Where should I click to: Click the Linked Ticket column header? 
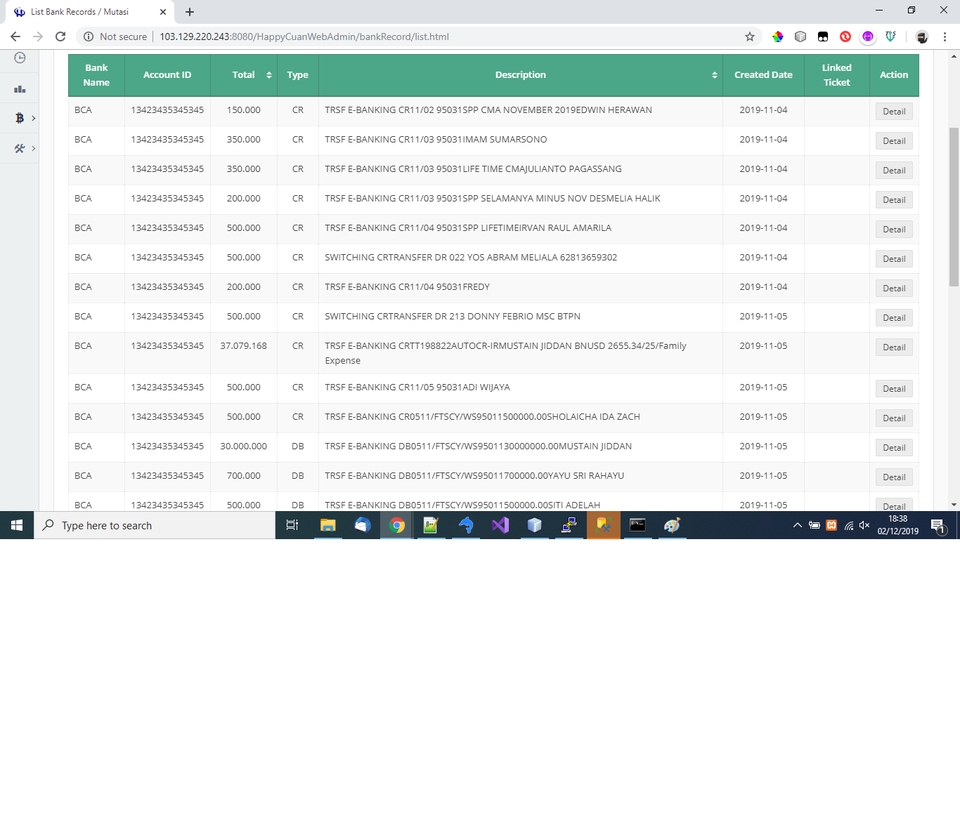pos(836,75)
